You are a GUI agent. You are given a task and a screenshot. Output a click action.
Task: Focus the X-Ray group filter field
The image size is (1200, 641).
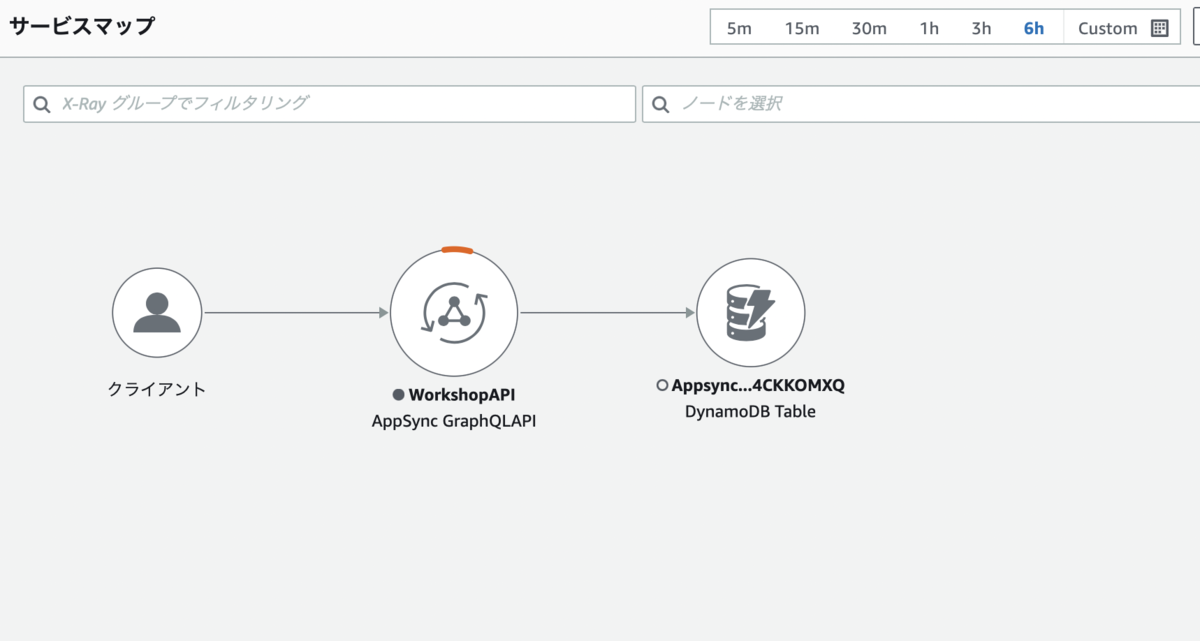point(329,104)
